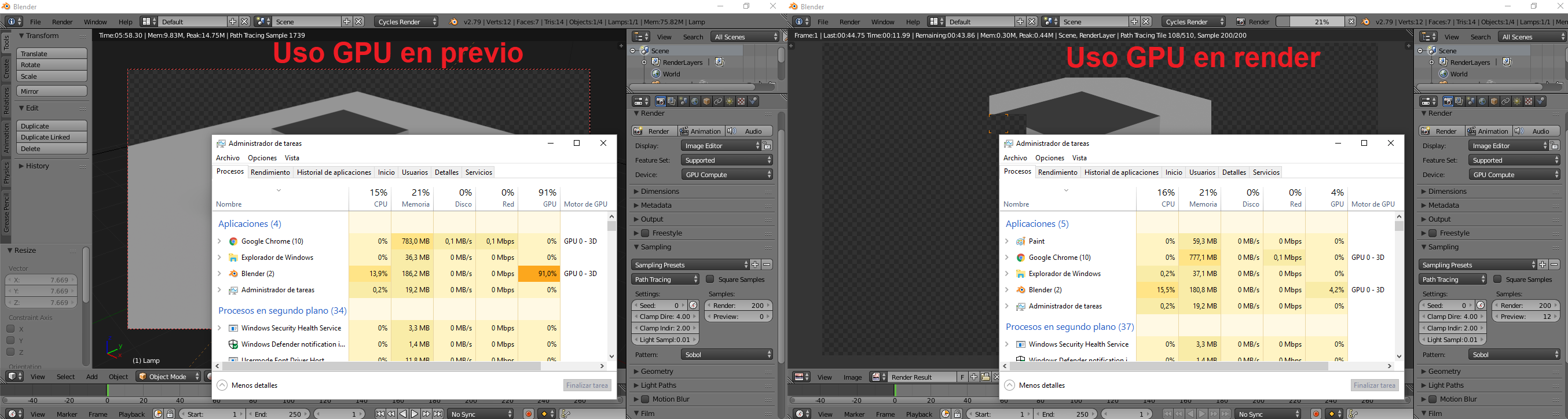Expand Blender (2) row in left Task Manager
Image resolution: width=1568 pixels, height=419 pixels.
[219, 274]
